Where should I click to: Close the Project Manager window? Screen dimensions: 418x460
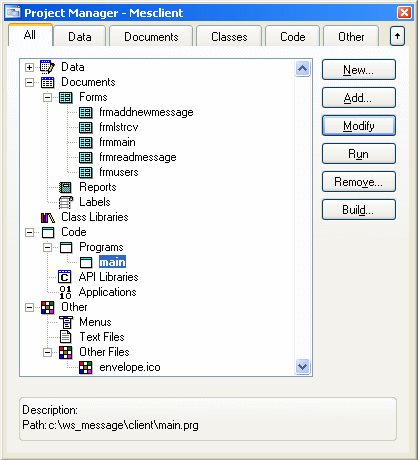[x=404, y=13]
